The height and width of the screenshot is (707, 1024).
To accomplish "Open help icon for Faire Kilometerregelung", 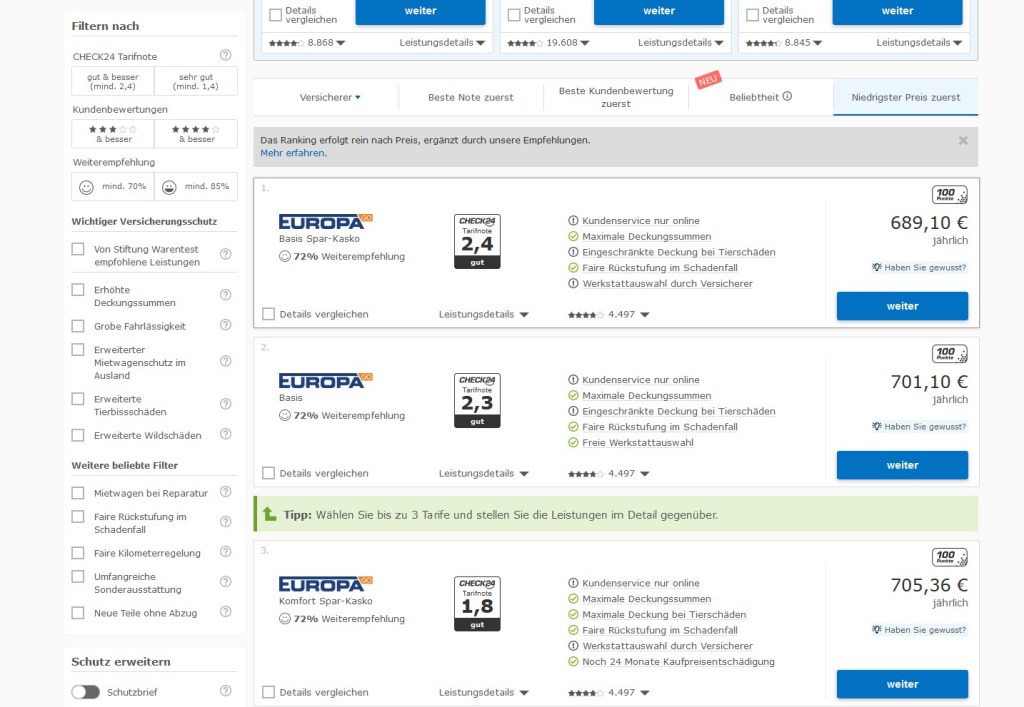I will [x=225, y=552].
